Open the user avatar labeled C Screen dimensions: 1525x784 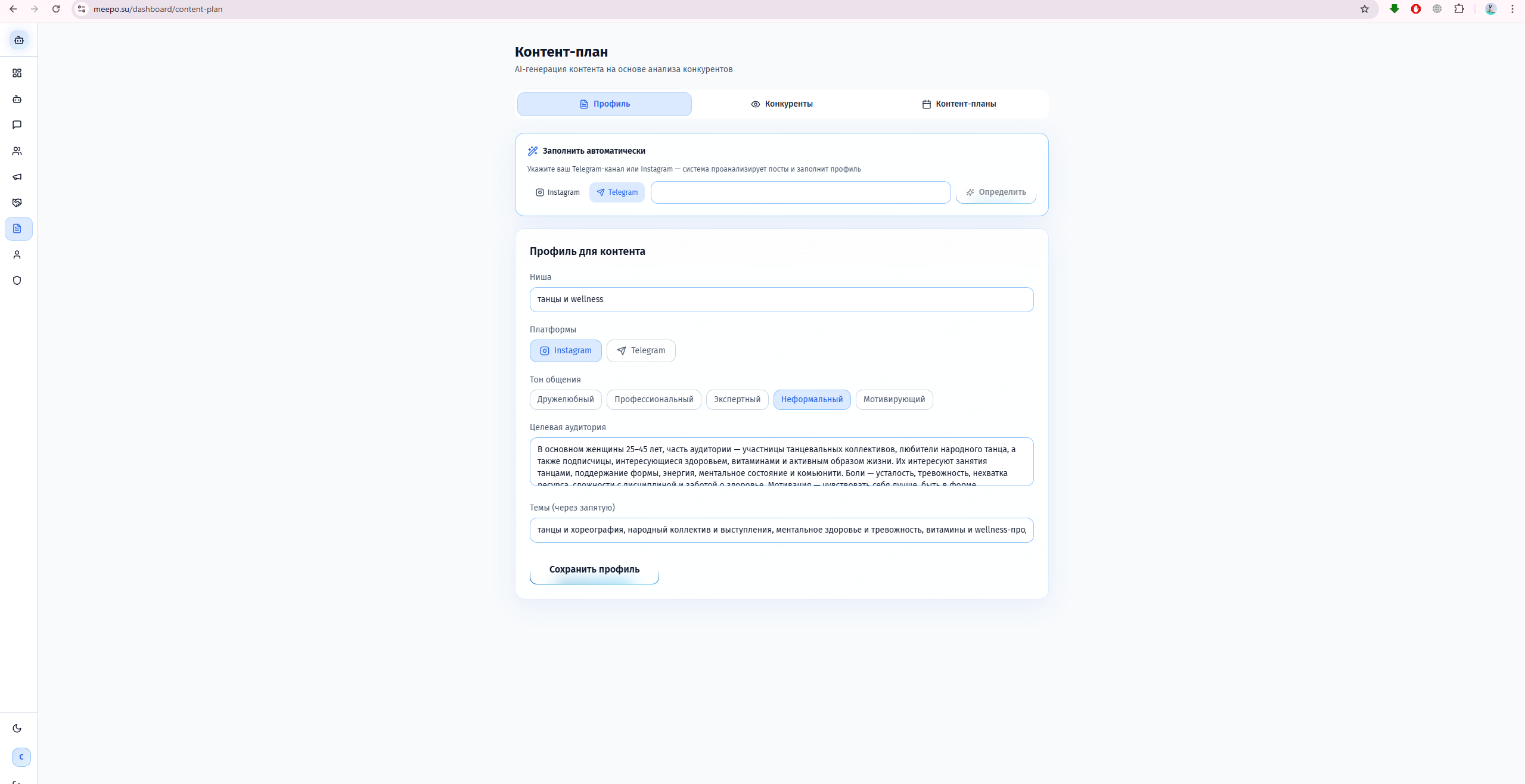pos(21,757)
